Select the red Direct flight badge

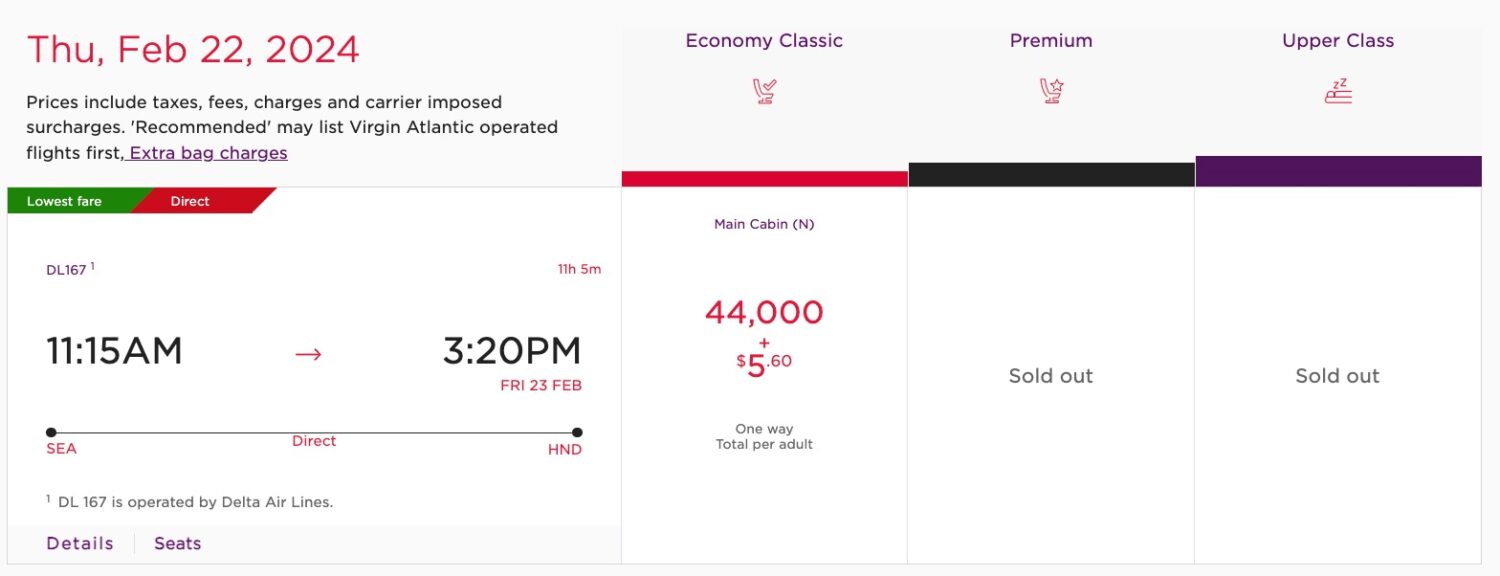pos(190,201)
